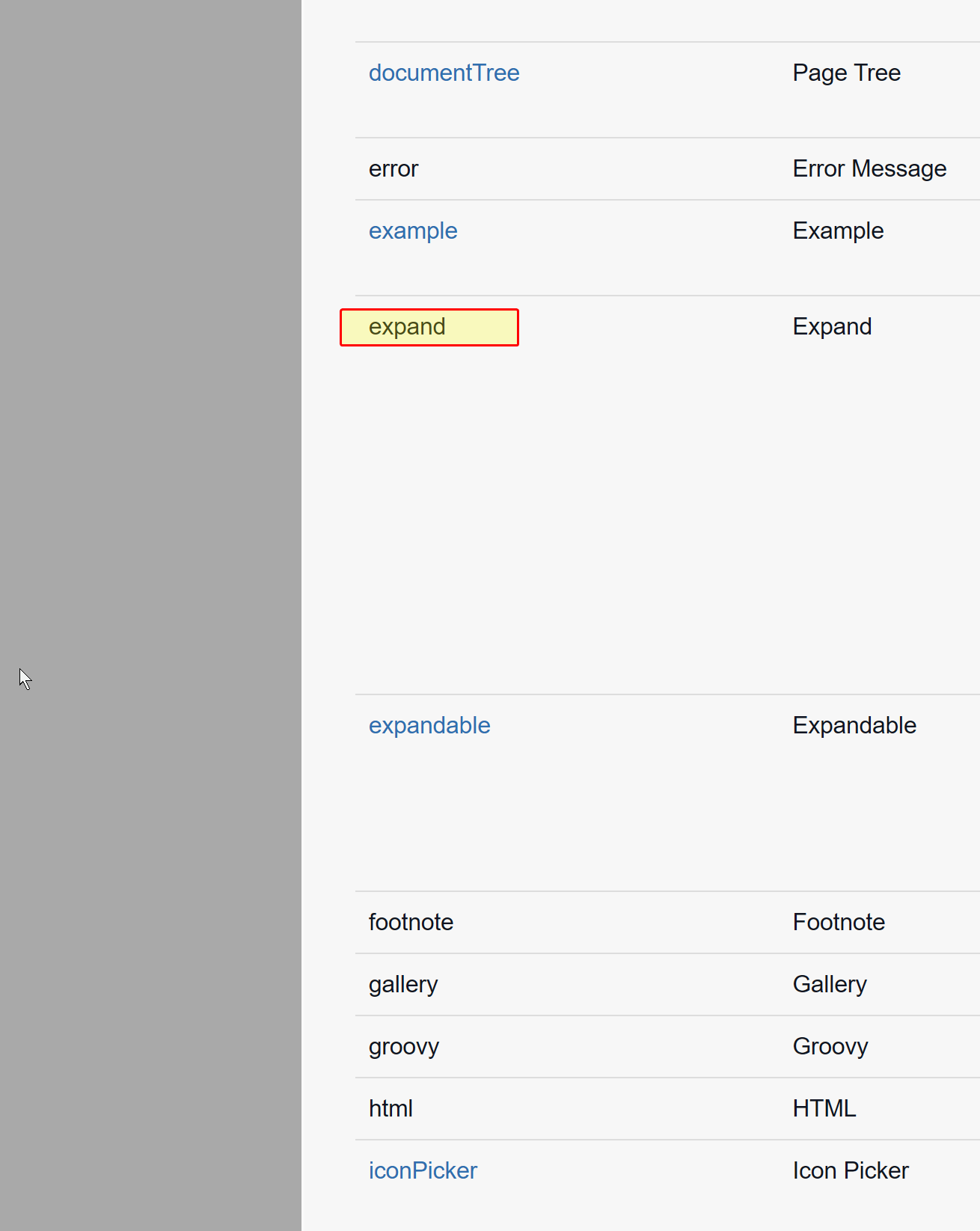Click the footnote macro name

pyautogui.click(x=411, y=922)
